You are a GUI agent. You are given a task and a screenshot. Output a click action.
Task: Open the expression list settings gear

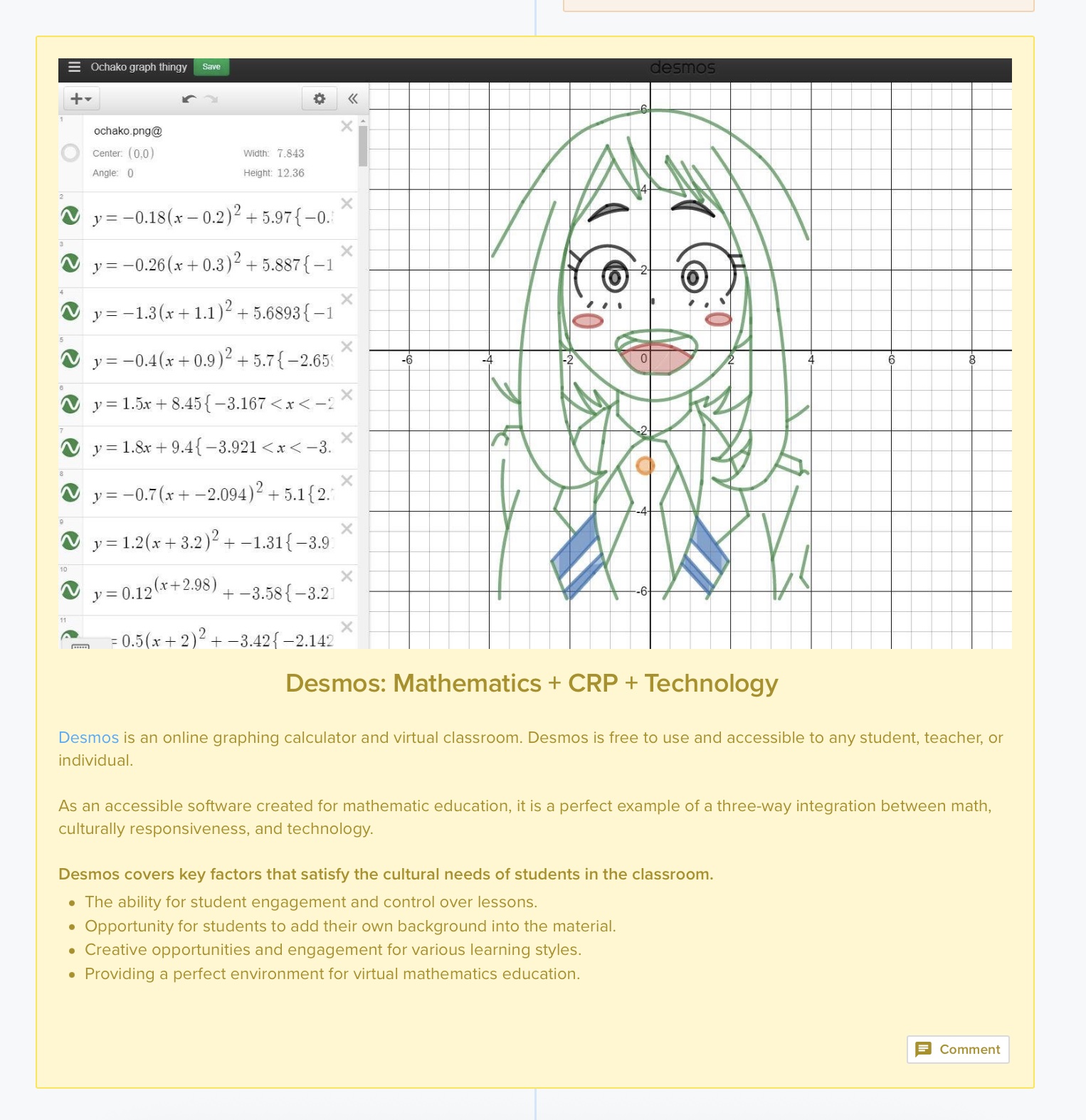[320, 98]
